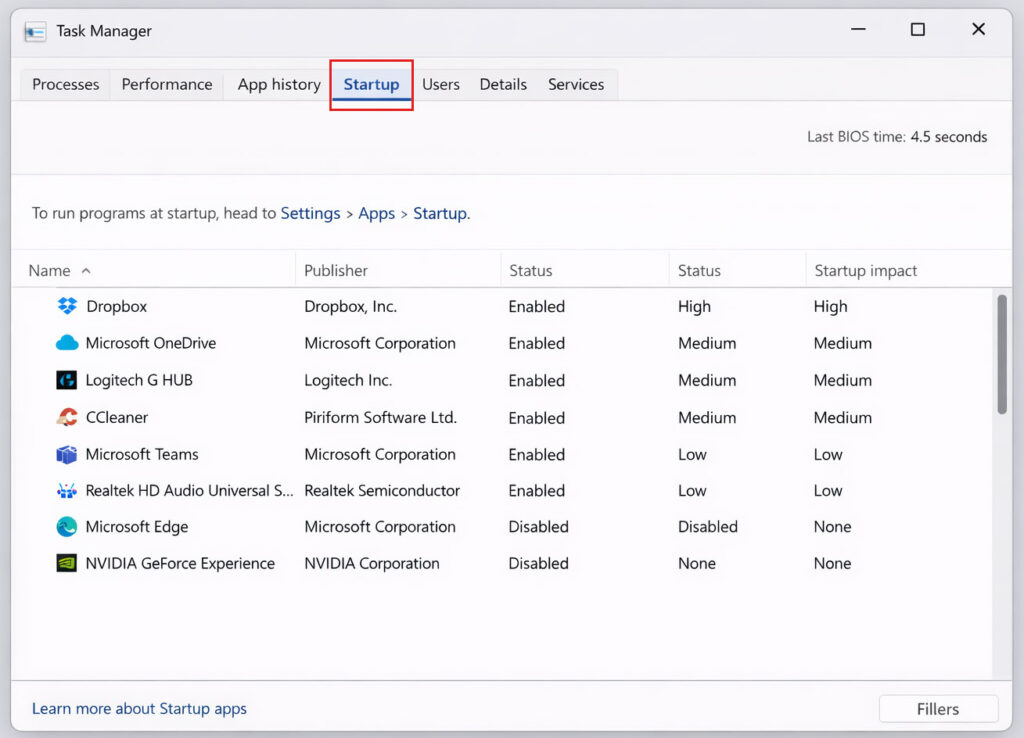This screenshot has height=738, width=1024.
Task: Select the CCleaner icon in list
Action: [67, 417]
